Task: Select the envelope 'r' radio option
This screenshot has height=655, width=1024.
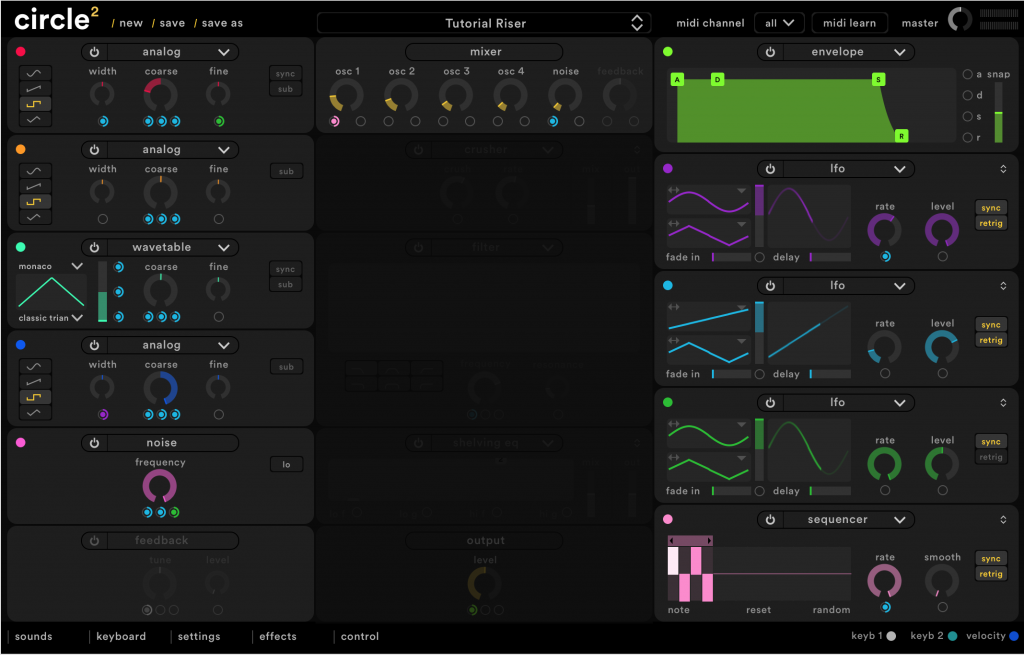Action: pos(968,137)
